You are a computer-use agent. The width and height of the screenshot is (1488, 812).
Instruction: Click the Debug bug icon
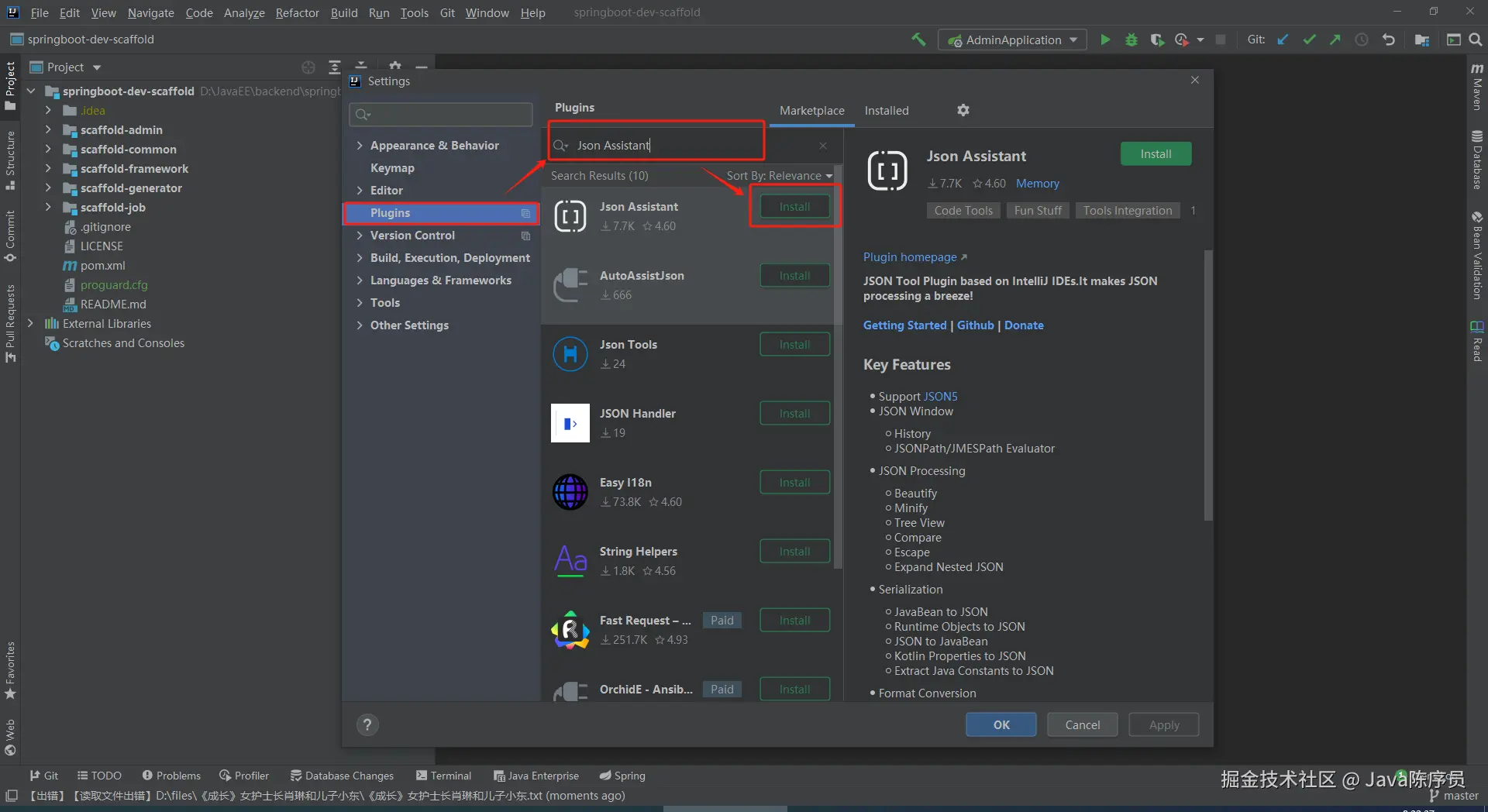pos(1131,40)
